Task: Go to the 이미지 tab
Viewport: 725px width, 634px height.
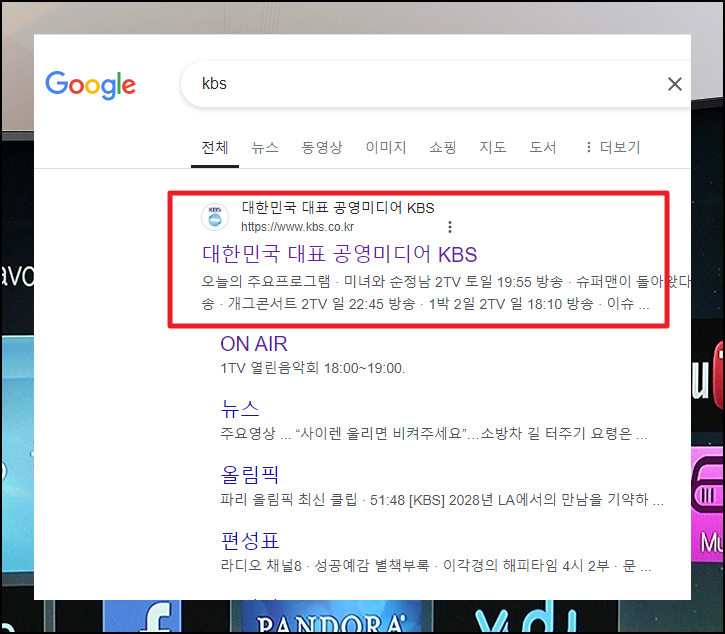Action: 386,148
